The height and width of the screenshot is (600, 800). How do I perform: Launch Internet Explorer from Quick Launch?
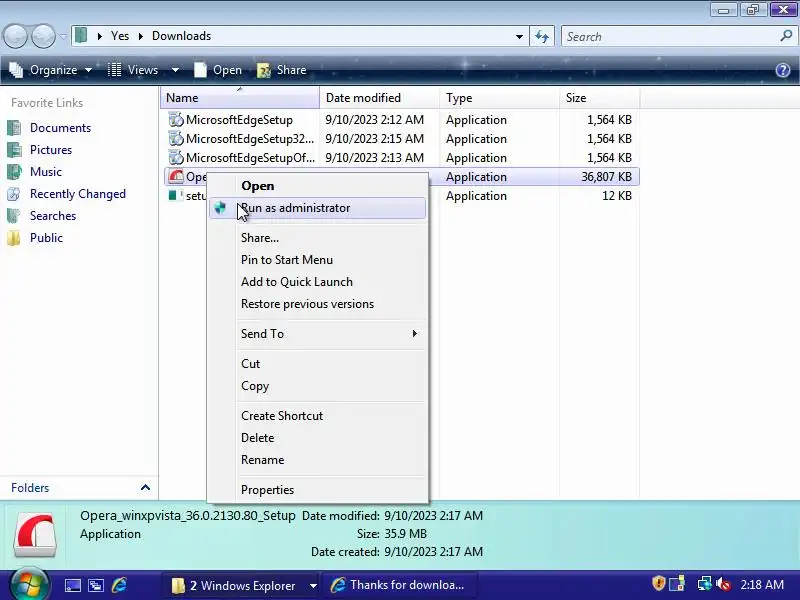(119, 585)
